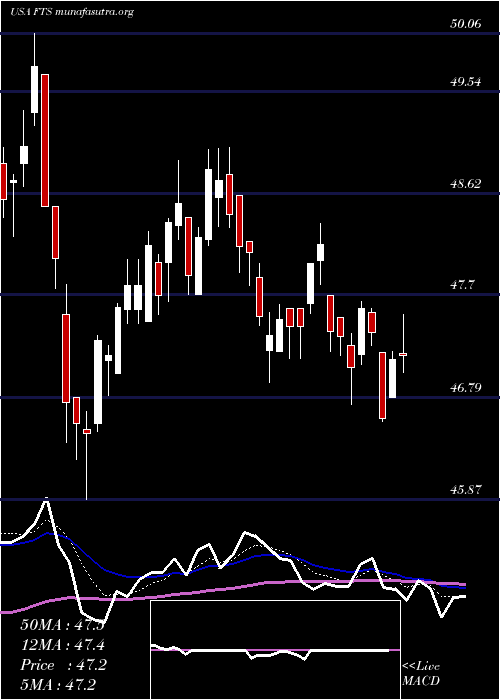Select the 47.7 price level label
Viewport: 500px width, 700px height.
point(463,285)
